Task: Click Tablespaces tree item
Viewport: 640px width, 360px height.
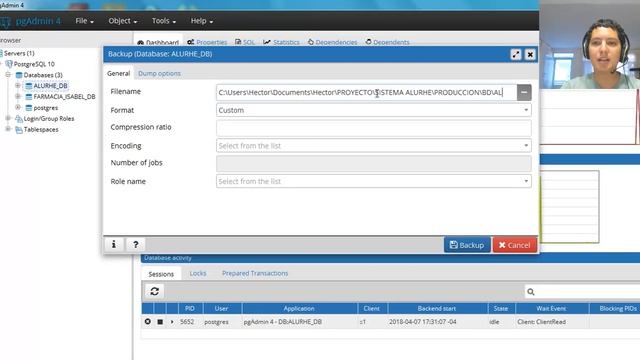Action: (x=41, y=129)
